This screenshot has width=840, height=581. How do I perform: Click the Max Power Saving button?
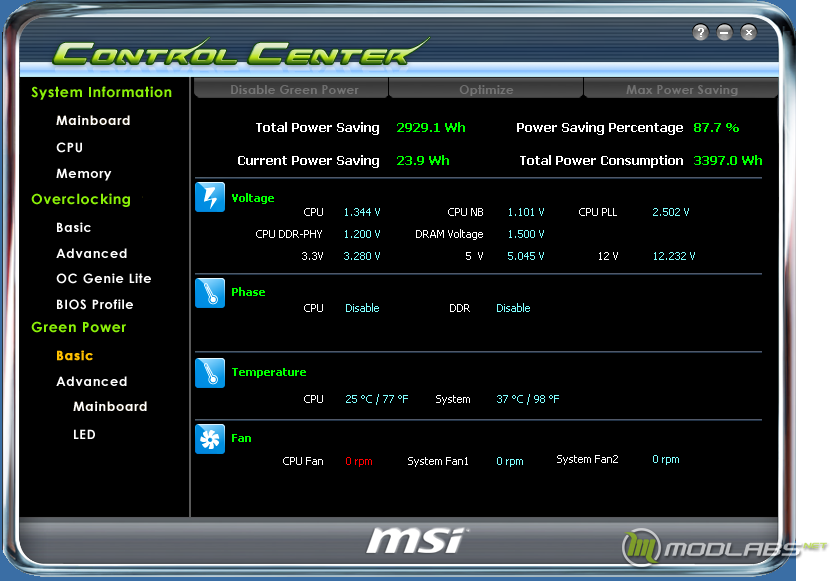[681, 89]
